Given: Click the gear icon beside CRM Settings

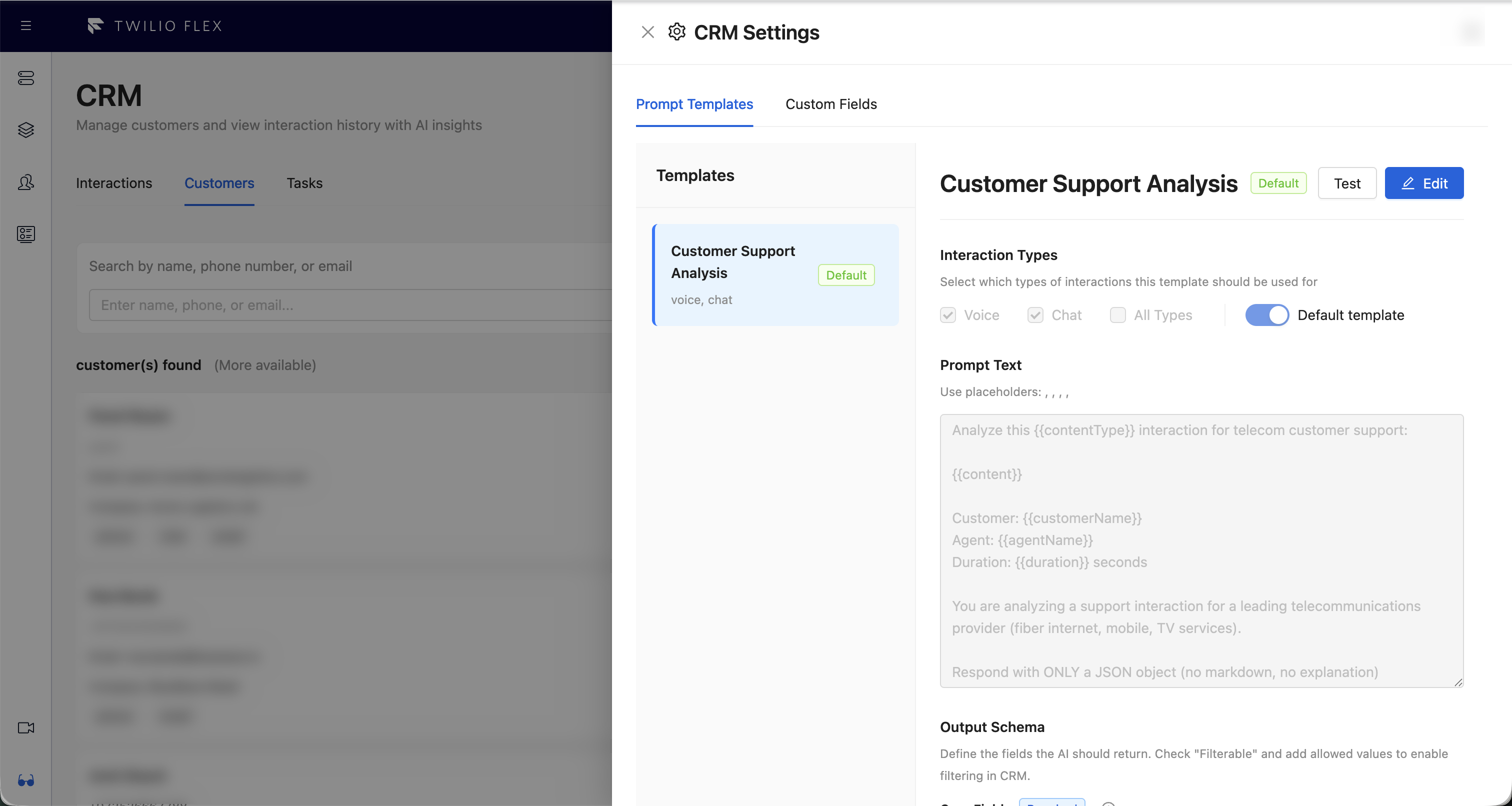Looking at the screenshot, I should [677, 31].
